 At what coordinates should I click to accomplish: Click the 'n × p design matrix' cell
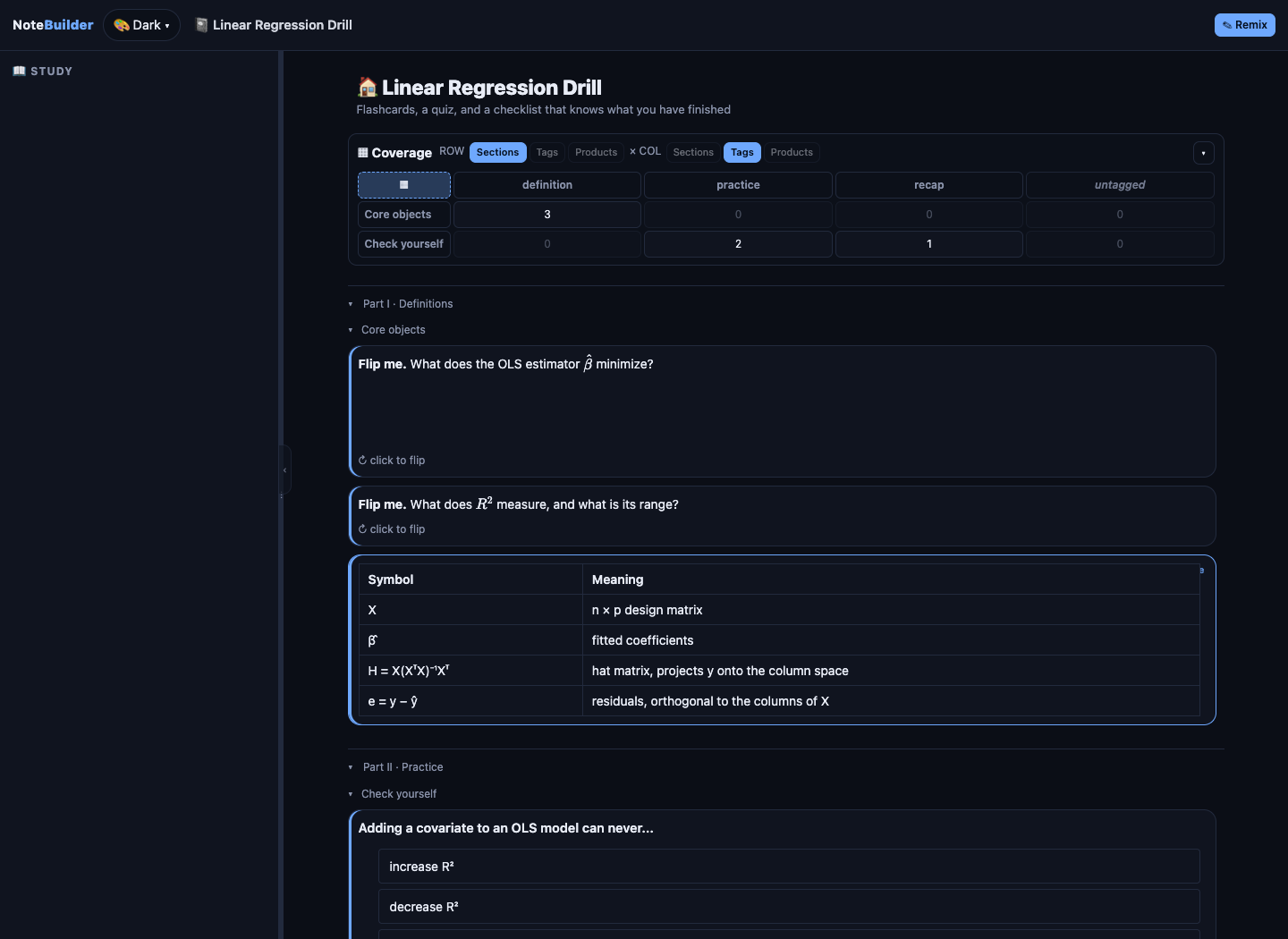pos(891,610)
